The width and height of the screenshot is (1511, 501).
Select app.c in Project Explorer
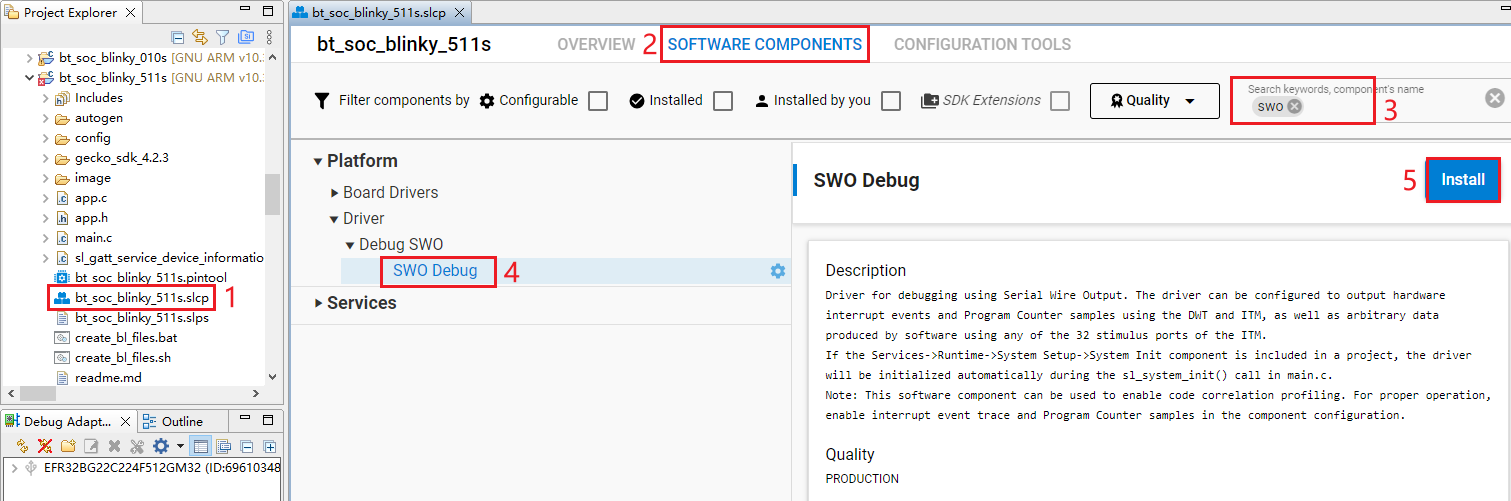(91, 198)
